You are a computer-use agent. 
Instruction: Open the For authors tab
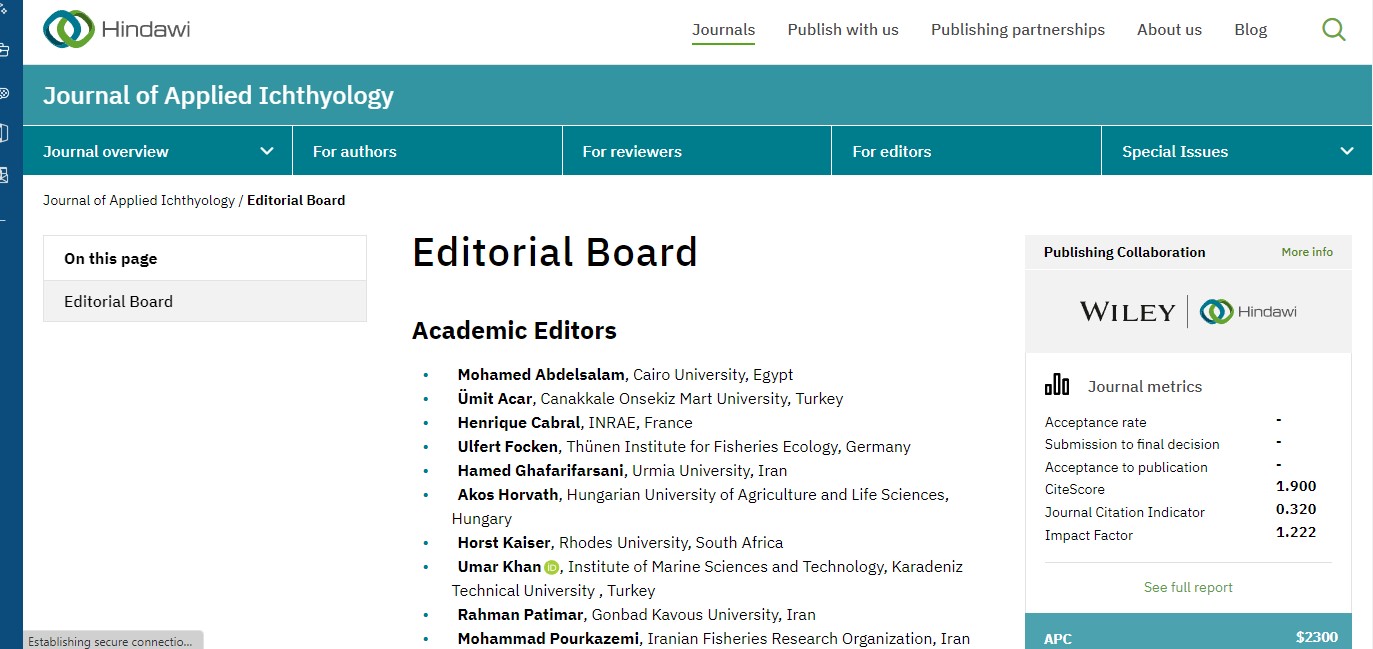(354, 152)
